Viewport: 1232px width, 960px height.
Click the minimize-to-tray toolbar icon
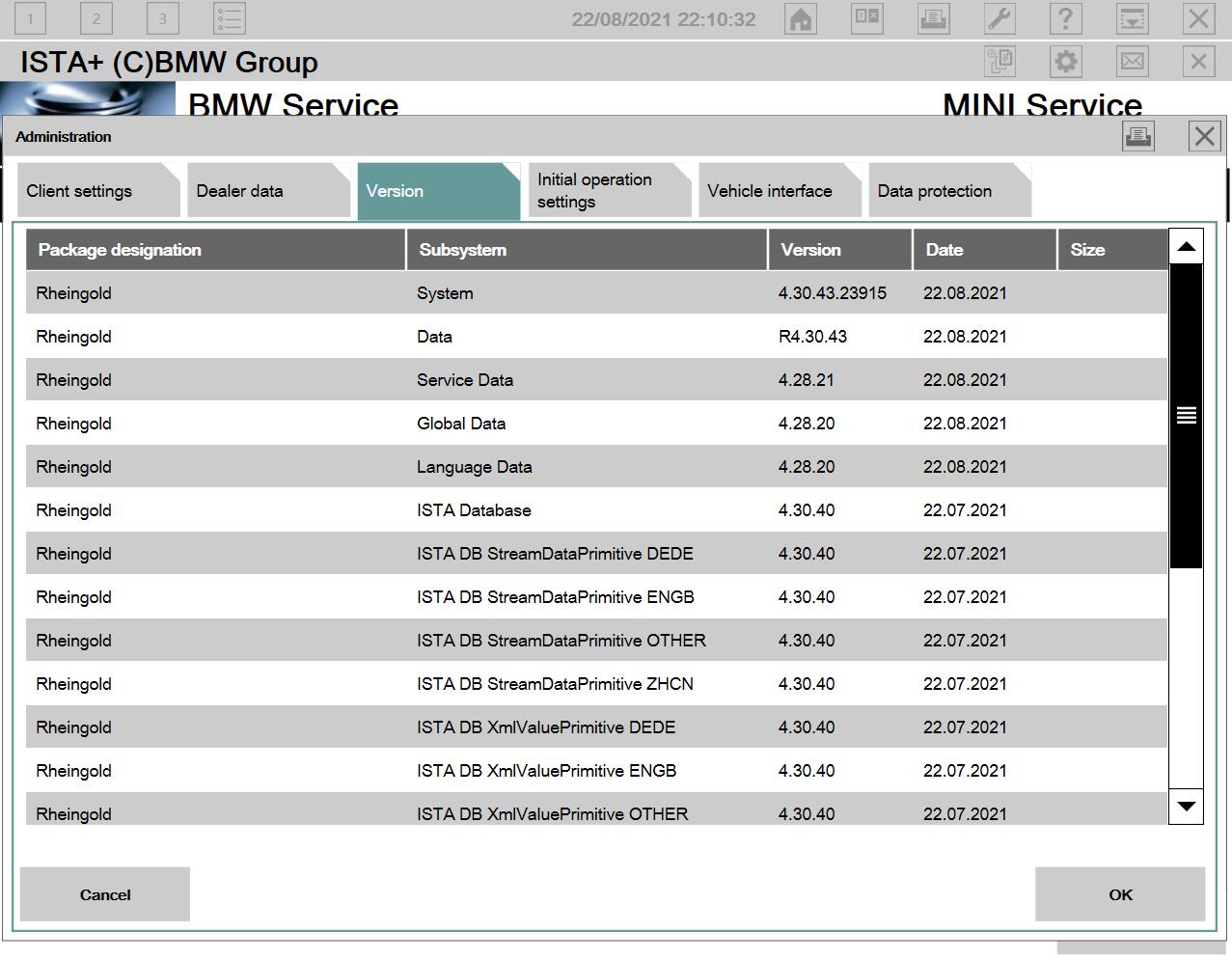pyautogui.click(x=1131, y=18)
